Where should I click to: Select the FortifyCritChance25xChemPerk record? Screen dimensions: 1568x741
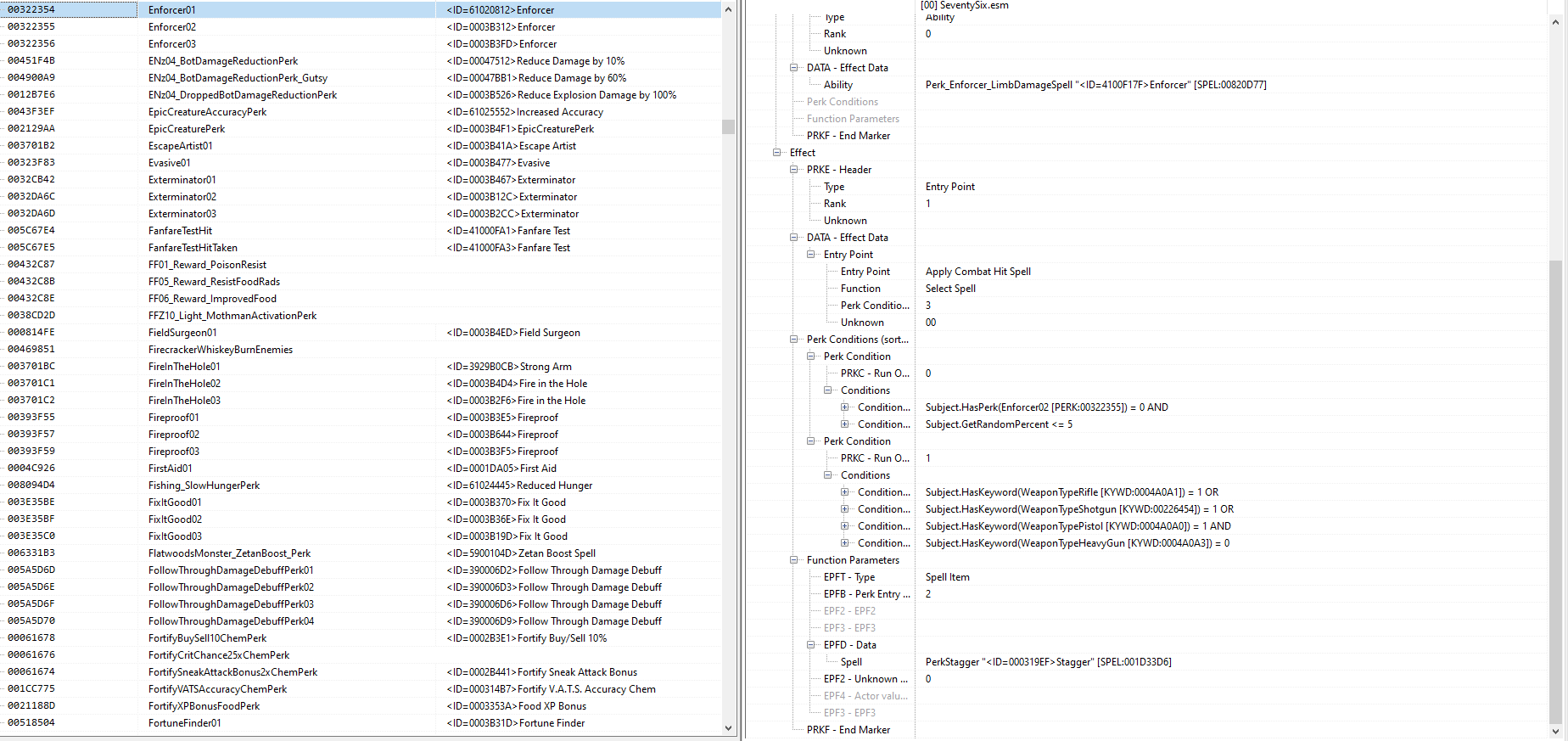tap(361, 655)
